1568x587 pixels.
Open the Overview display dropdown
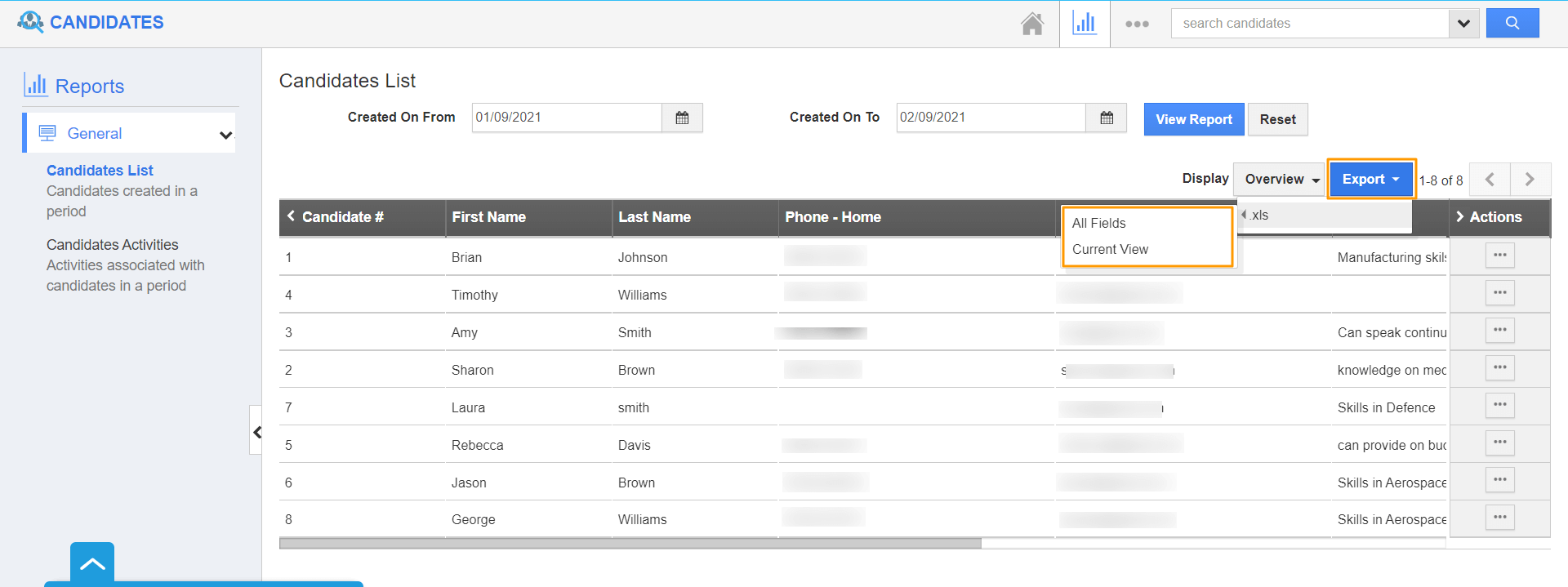point(1281,180)
